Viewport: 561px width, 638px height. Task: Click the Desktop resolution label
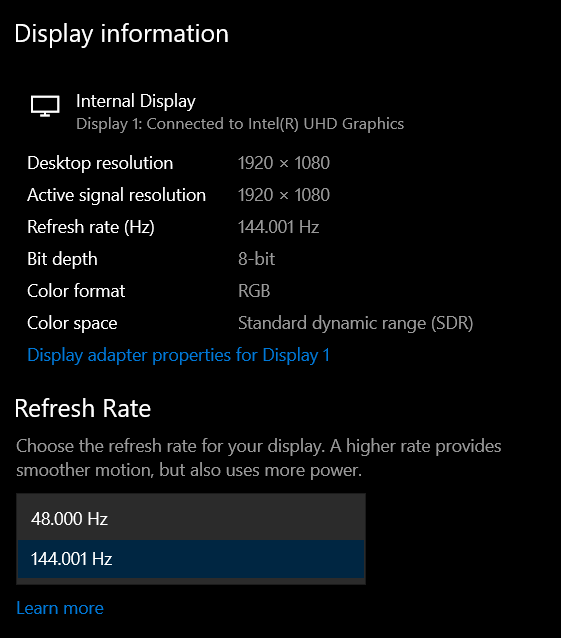pyautogui.click(x=100, y=163)
